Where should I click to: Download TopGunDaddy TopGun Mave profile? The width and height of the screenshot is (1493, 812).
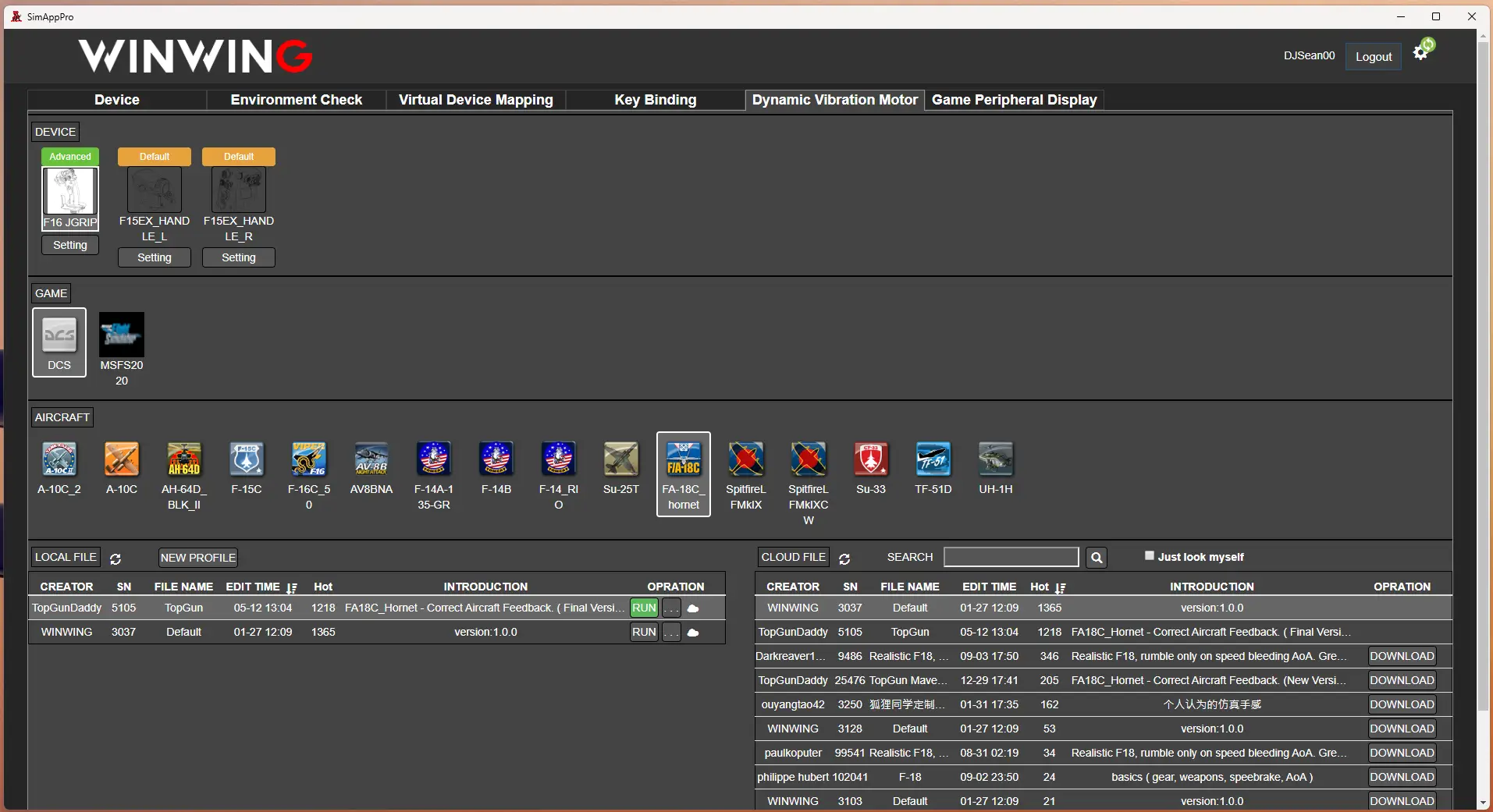pos(1402,681)
